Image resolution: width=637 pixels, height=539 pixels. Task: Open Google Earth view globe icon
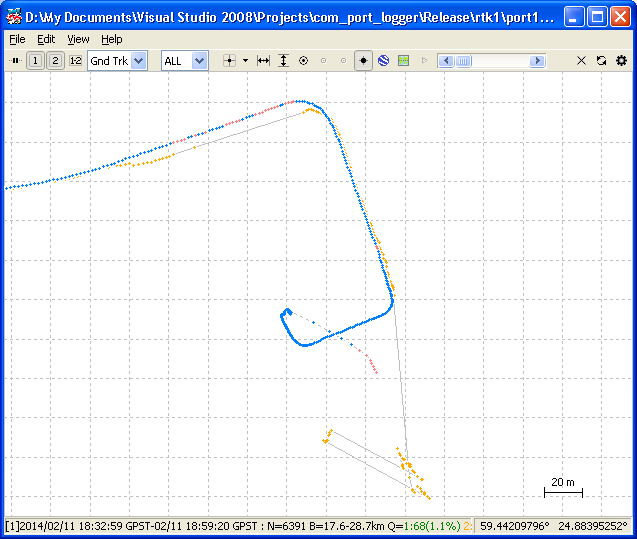point(384,61)
